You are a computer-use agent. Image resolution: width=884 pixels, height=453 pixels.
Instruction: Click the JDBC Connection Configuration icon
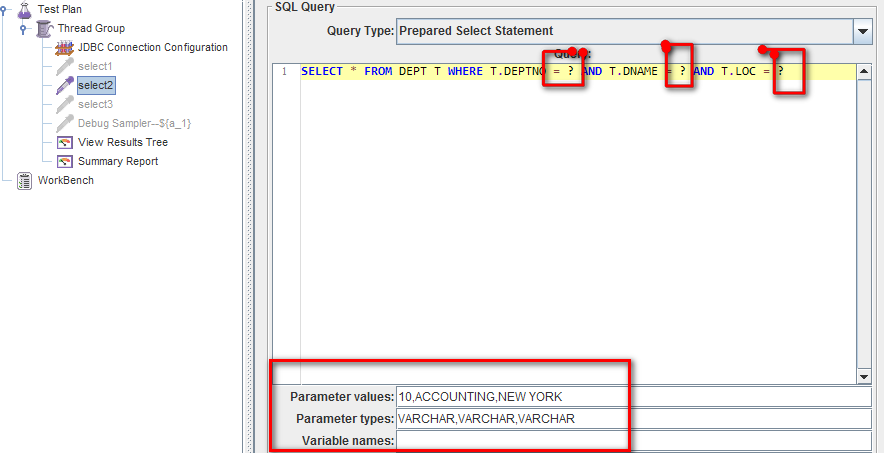point(65,48)
